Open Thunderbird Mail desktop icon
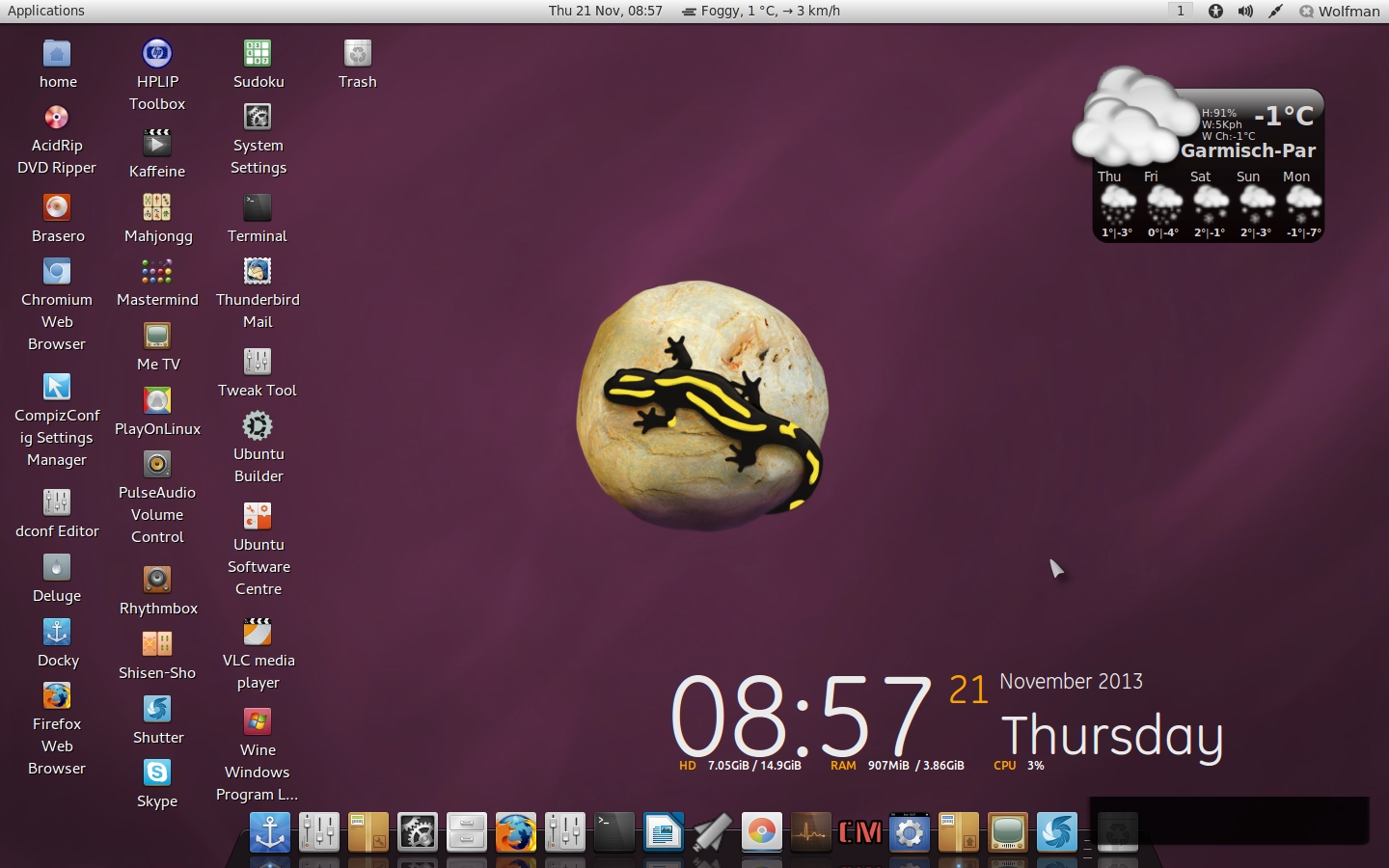 tap(257, 272)
